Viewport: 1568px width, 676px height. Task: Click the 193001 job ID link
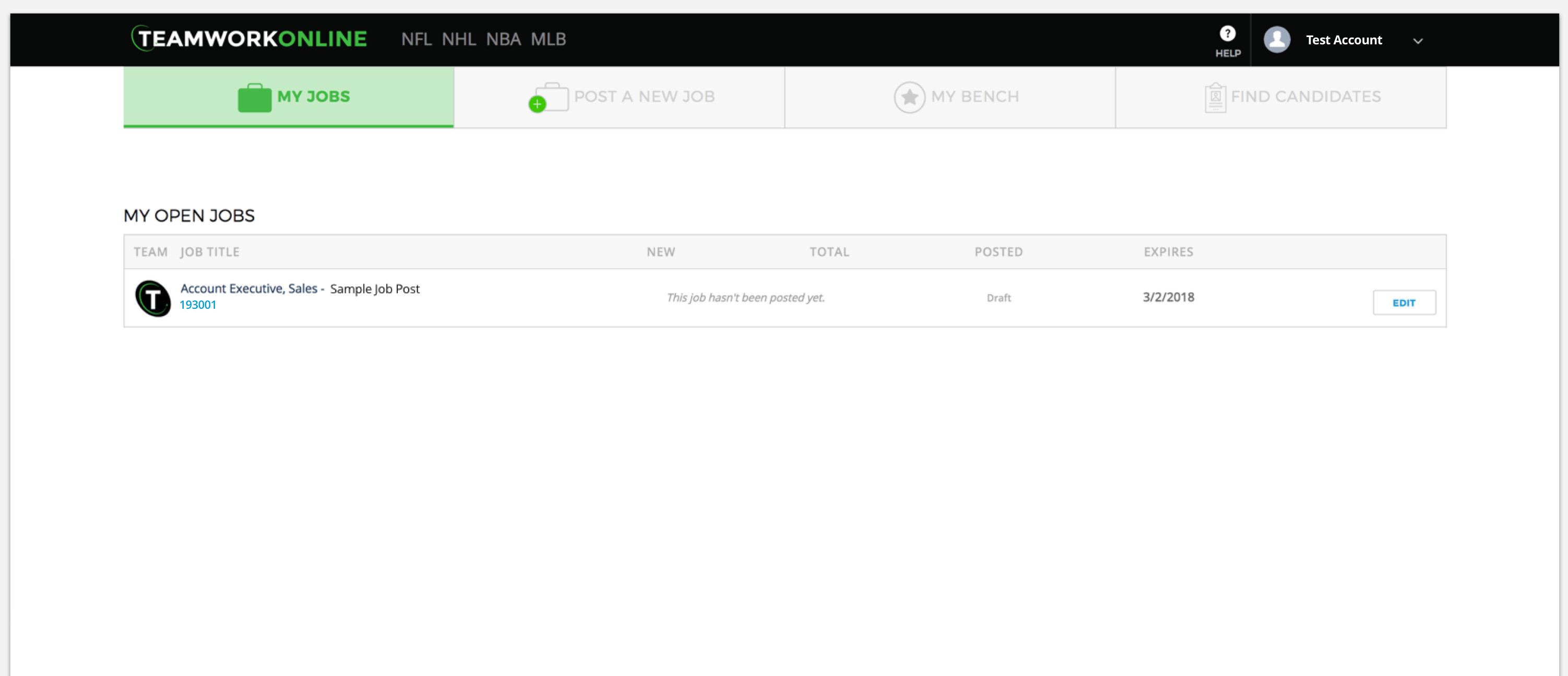point(198,305)
